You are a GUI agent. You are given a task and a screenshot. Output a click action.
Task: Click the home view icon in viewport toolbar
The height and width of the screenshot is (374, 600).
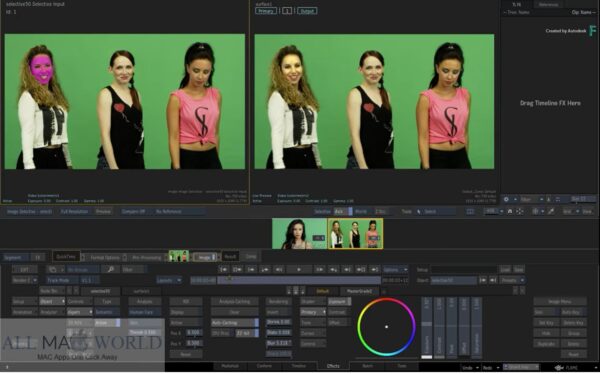510,211
